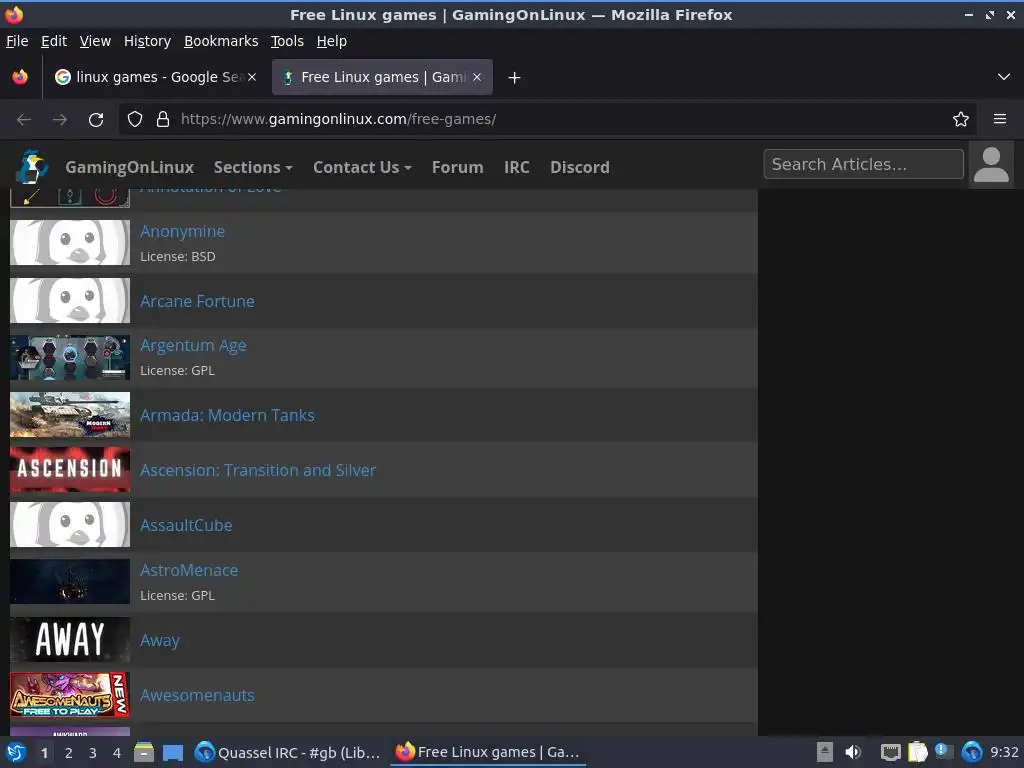
Task: Open the Forum link
Action: tap(457, 167)
